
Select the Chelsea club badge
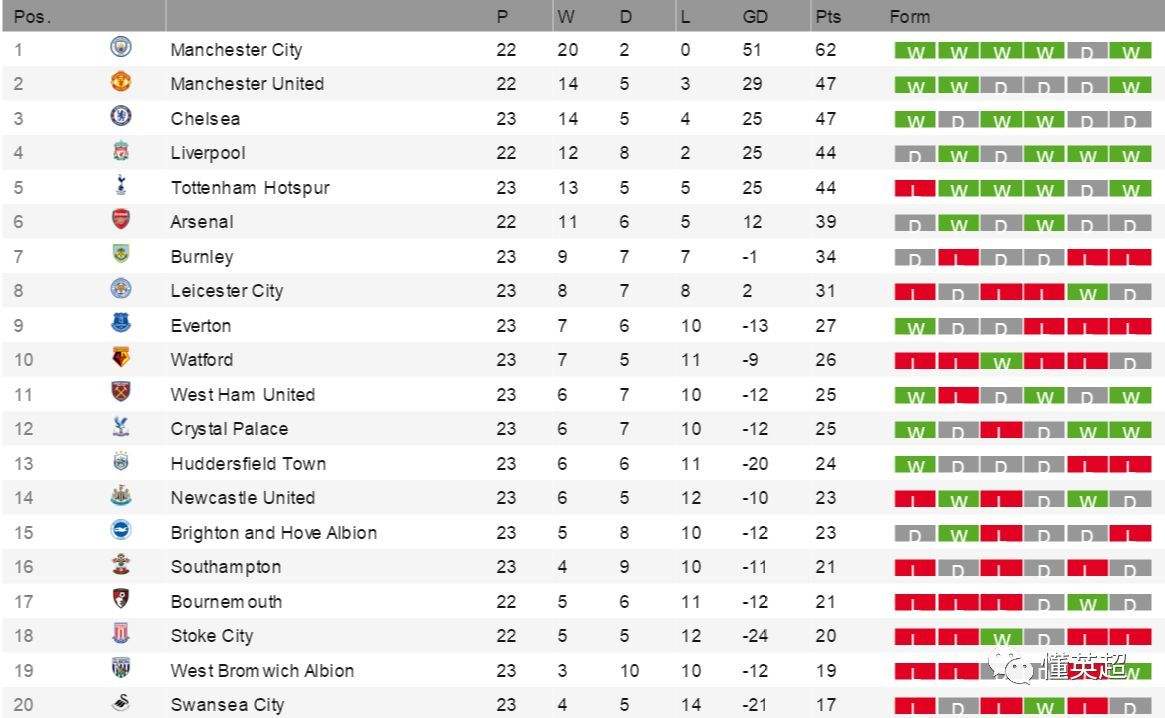click(x=120, y=116)
